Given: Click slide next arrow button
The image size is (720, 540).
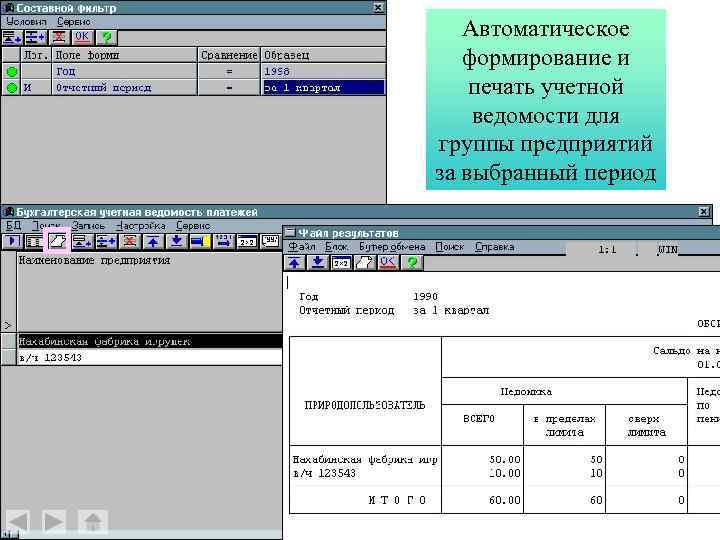Looking at the screenshot, I should 54,521.
